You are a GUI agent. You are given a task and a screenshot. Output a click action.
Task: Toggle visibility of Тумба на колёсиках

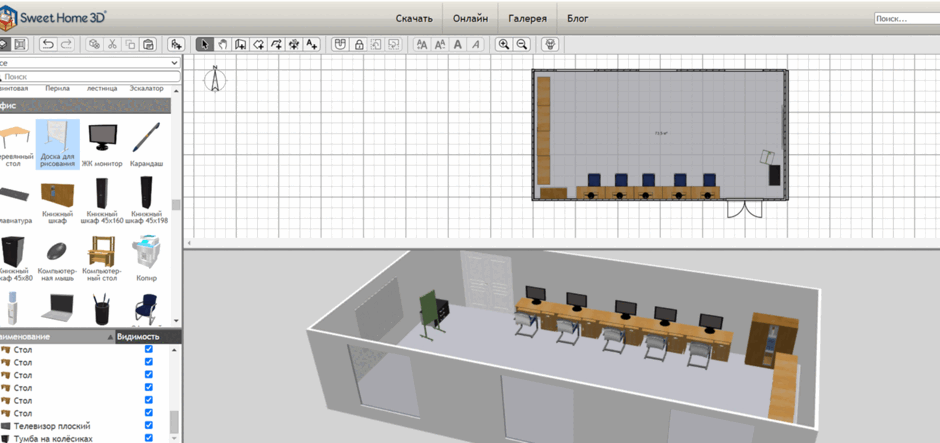(x=149, y=438)
